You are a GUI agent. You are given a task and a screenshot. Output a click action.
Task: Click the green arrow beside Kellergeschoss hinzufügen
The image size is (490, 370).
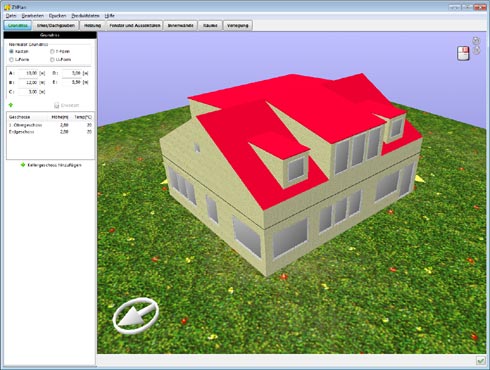(23, 165)
